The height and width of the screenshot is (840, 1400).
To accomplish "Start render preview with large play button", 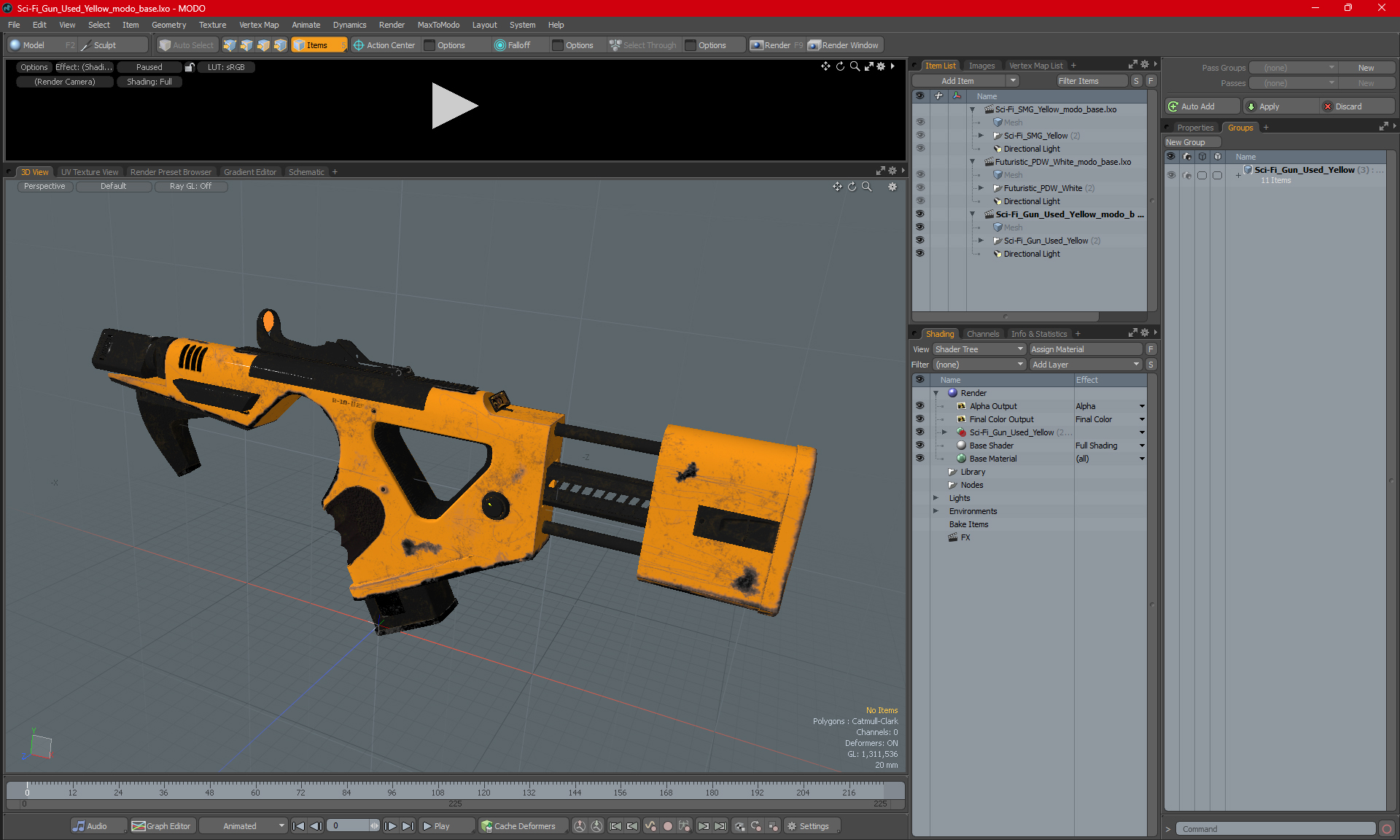I will 454,106.
